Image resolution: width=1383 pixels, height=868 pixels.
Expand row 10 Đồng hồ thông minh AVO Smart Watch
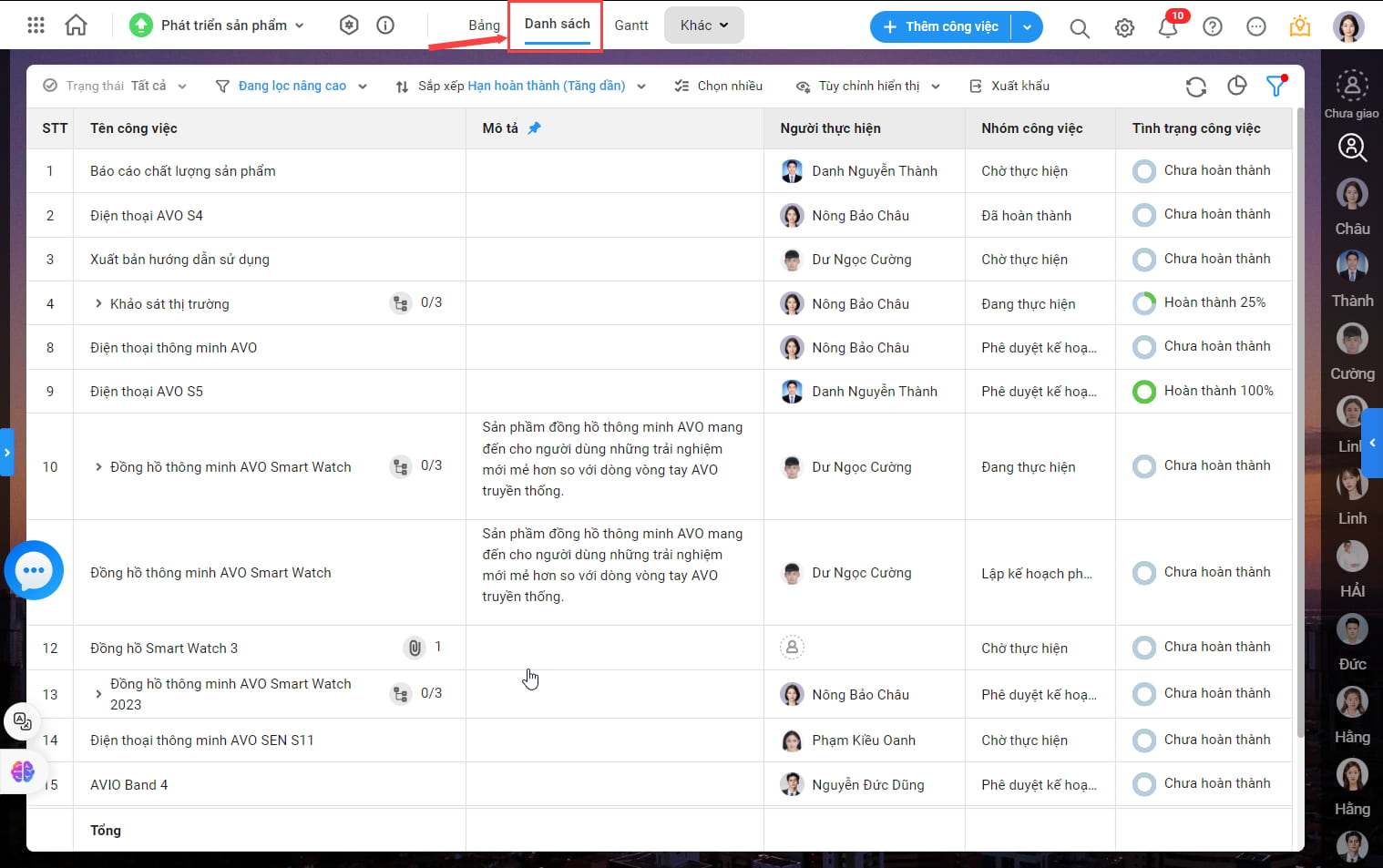point(98,466)
